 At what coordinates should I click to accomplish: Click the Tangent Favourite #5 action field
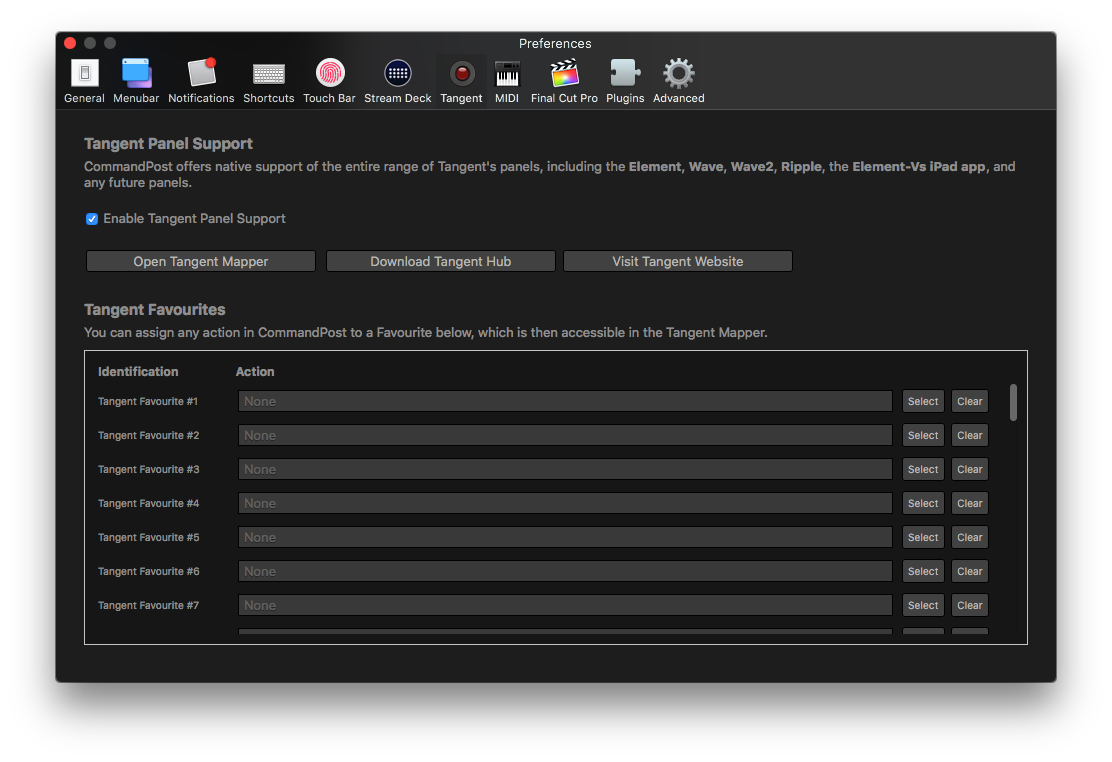(565, 538)
